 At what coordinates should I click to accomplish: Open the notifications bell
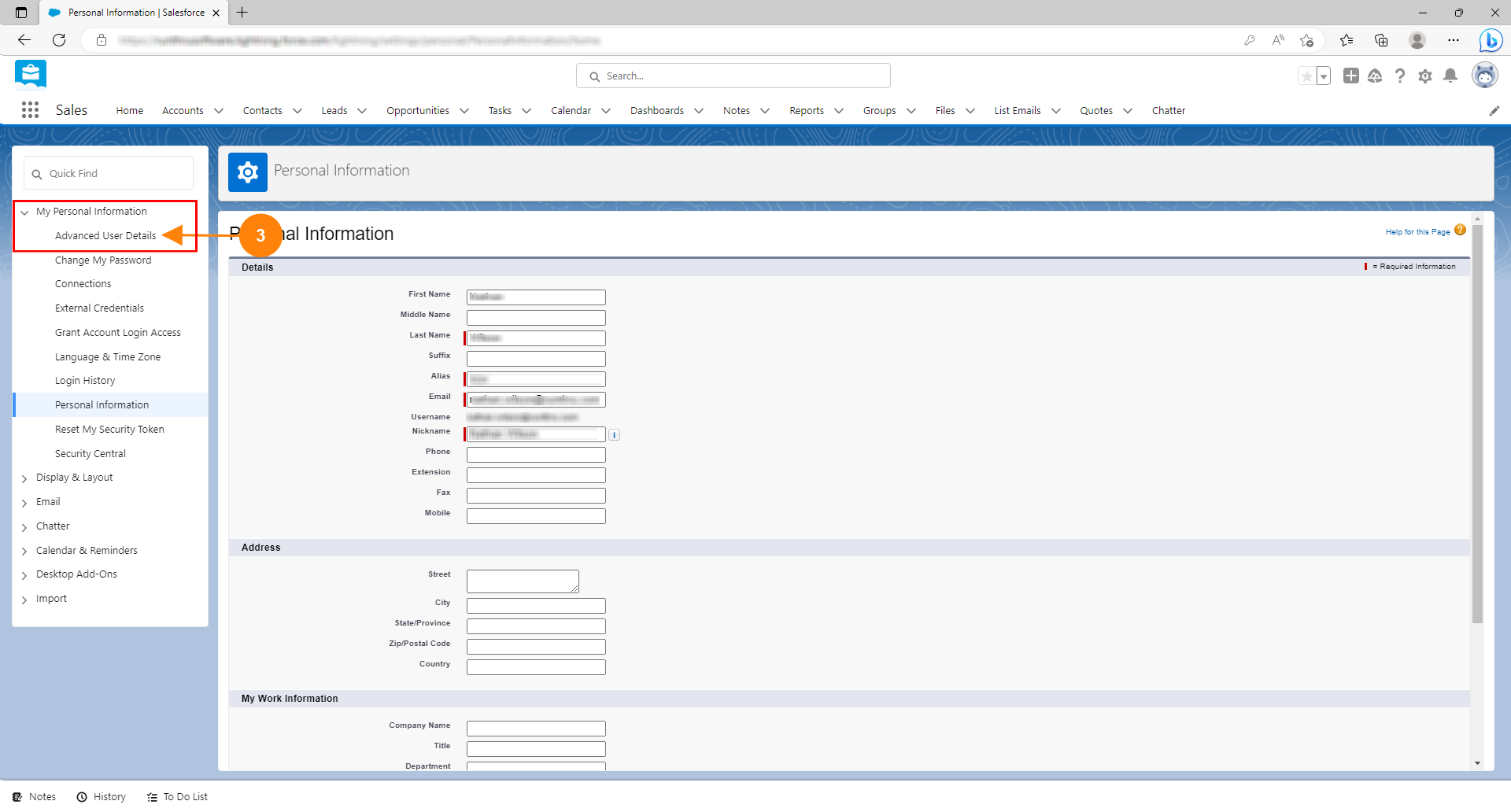(x=1450, y=76)
